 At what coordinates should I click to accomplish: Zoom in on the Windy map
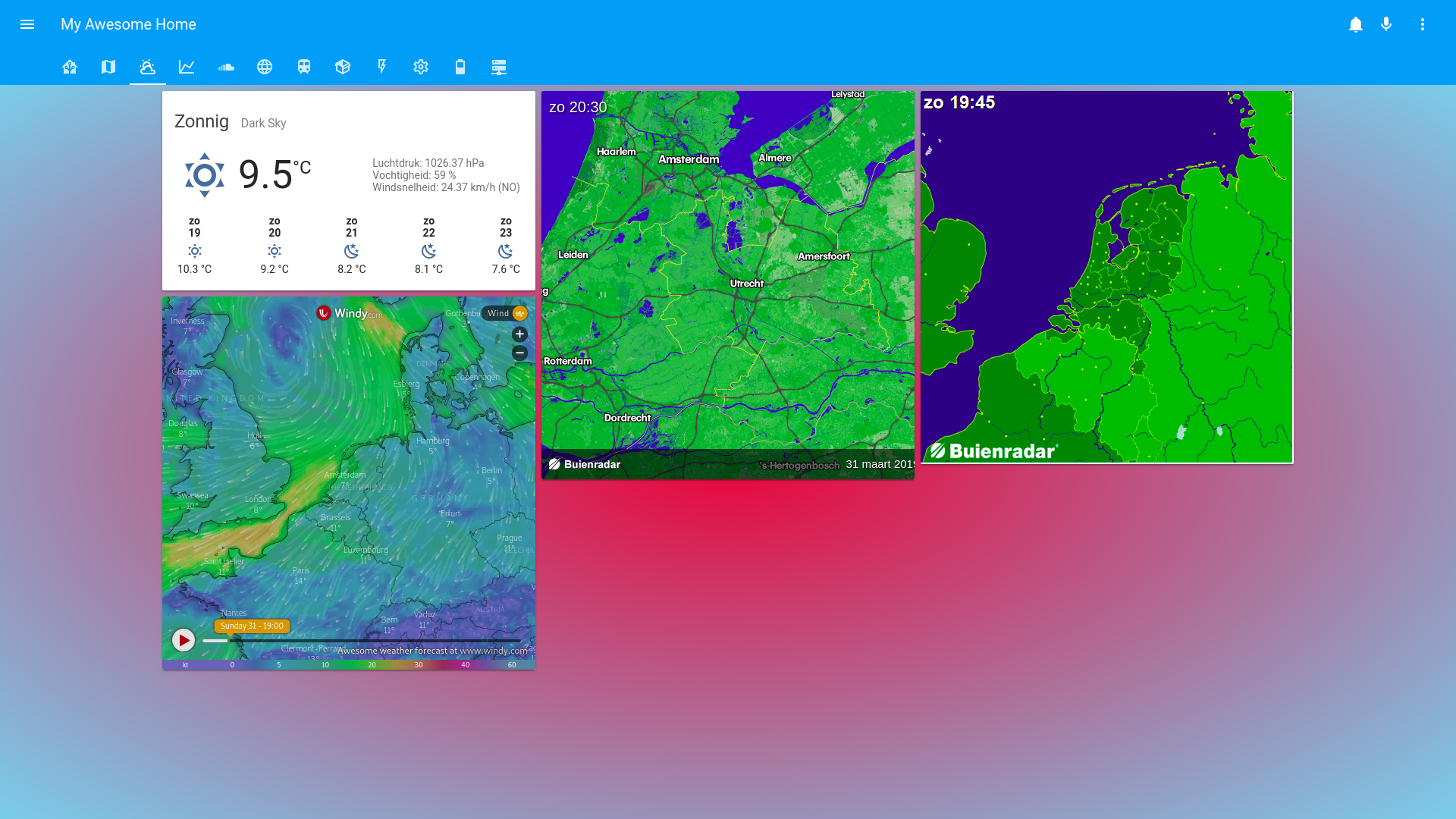(x=519, y=334)
